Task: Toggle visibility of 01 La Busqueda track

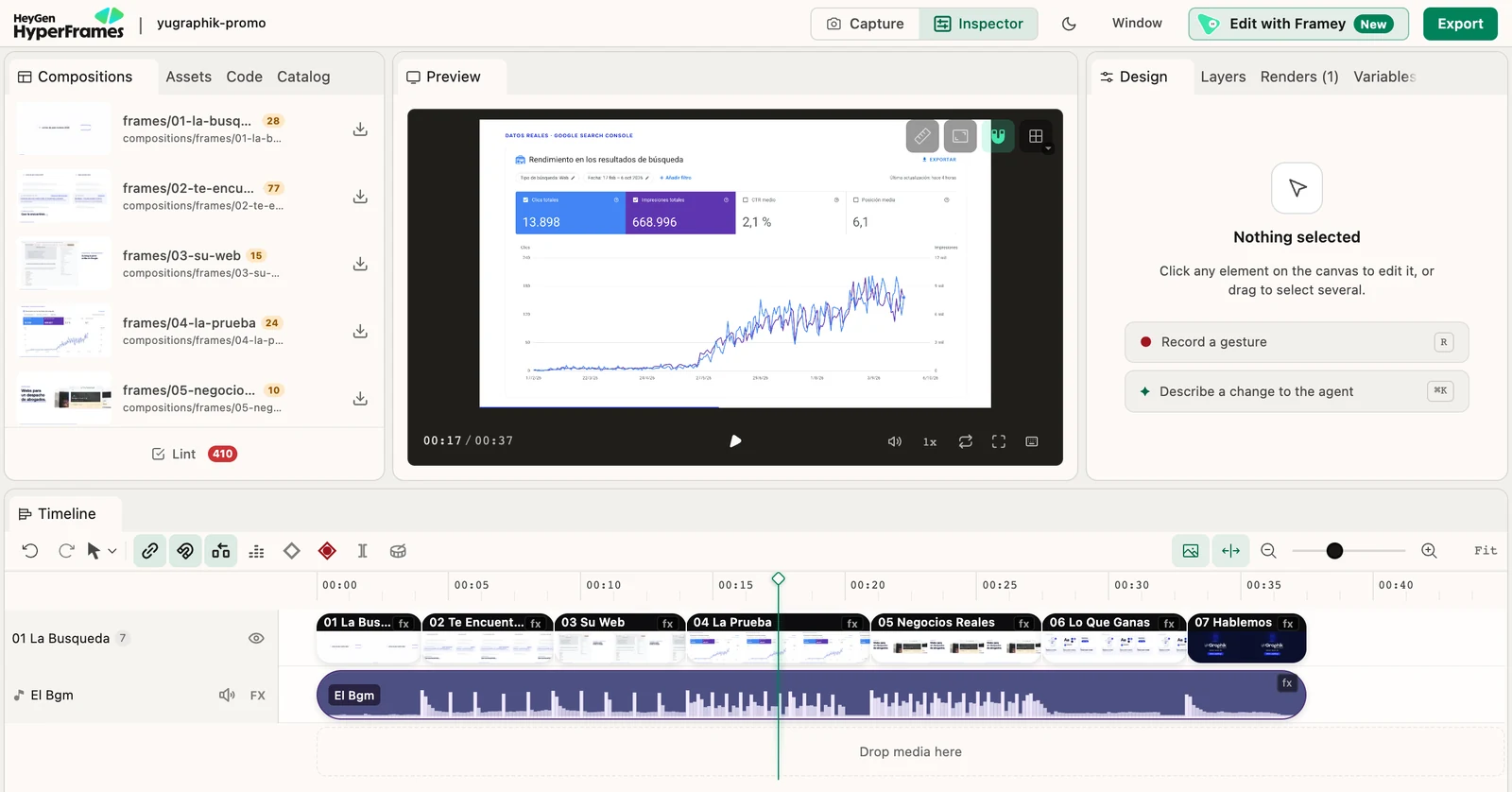Action: coord(256,639)
